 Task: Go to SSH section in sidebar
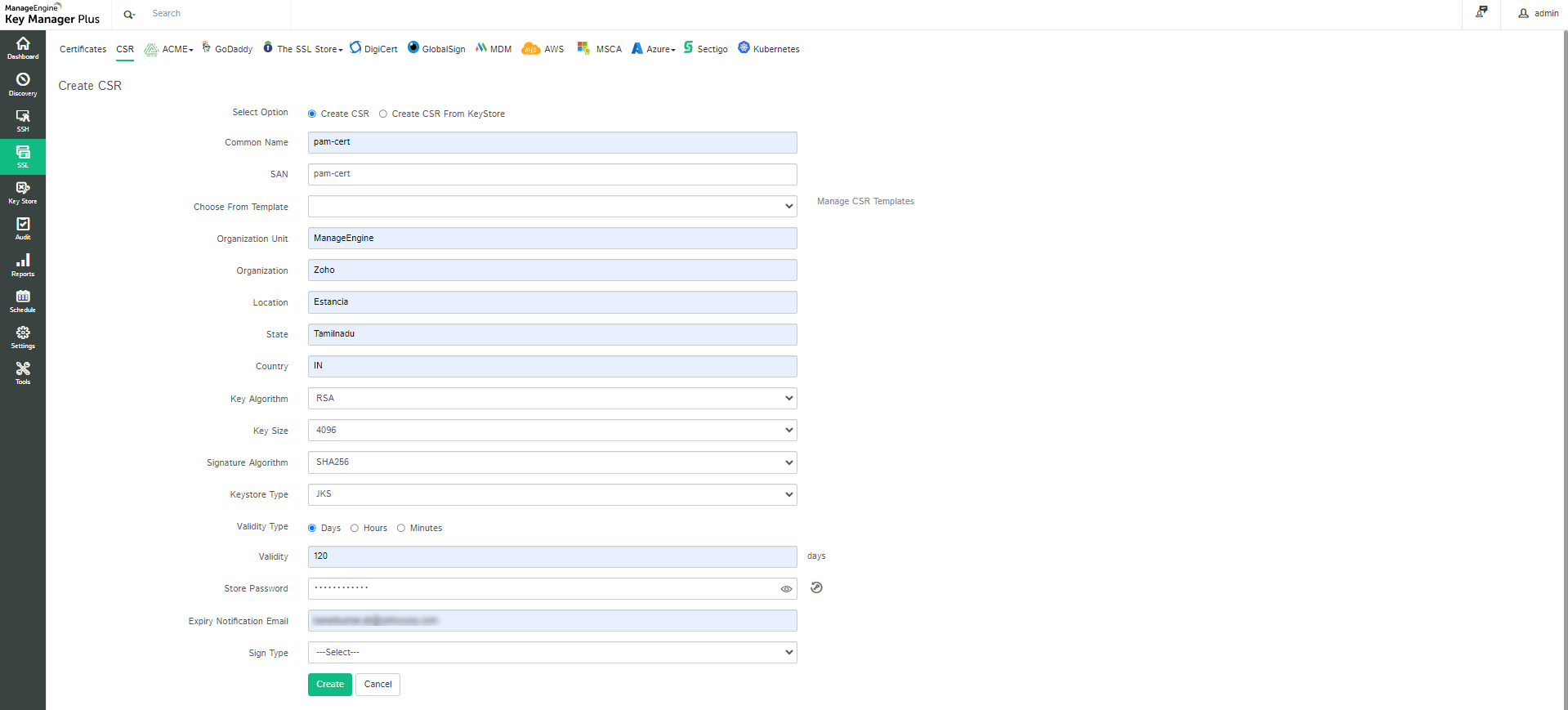(23, 120)
